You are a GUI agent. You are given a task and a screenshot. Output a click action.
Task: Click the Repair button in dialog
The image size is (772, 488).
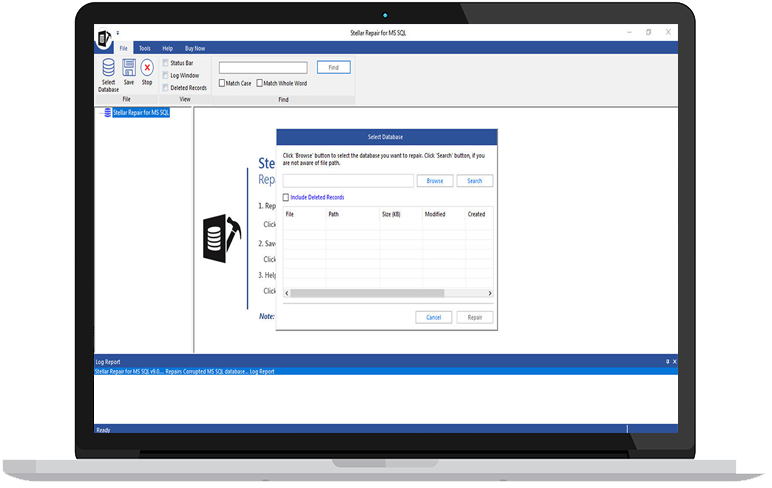475,318
